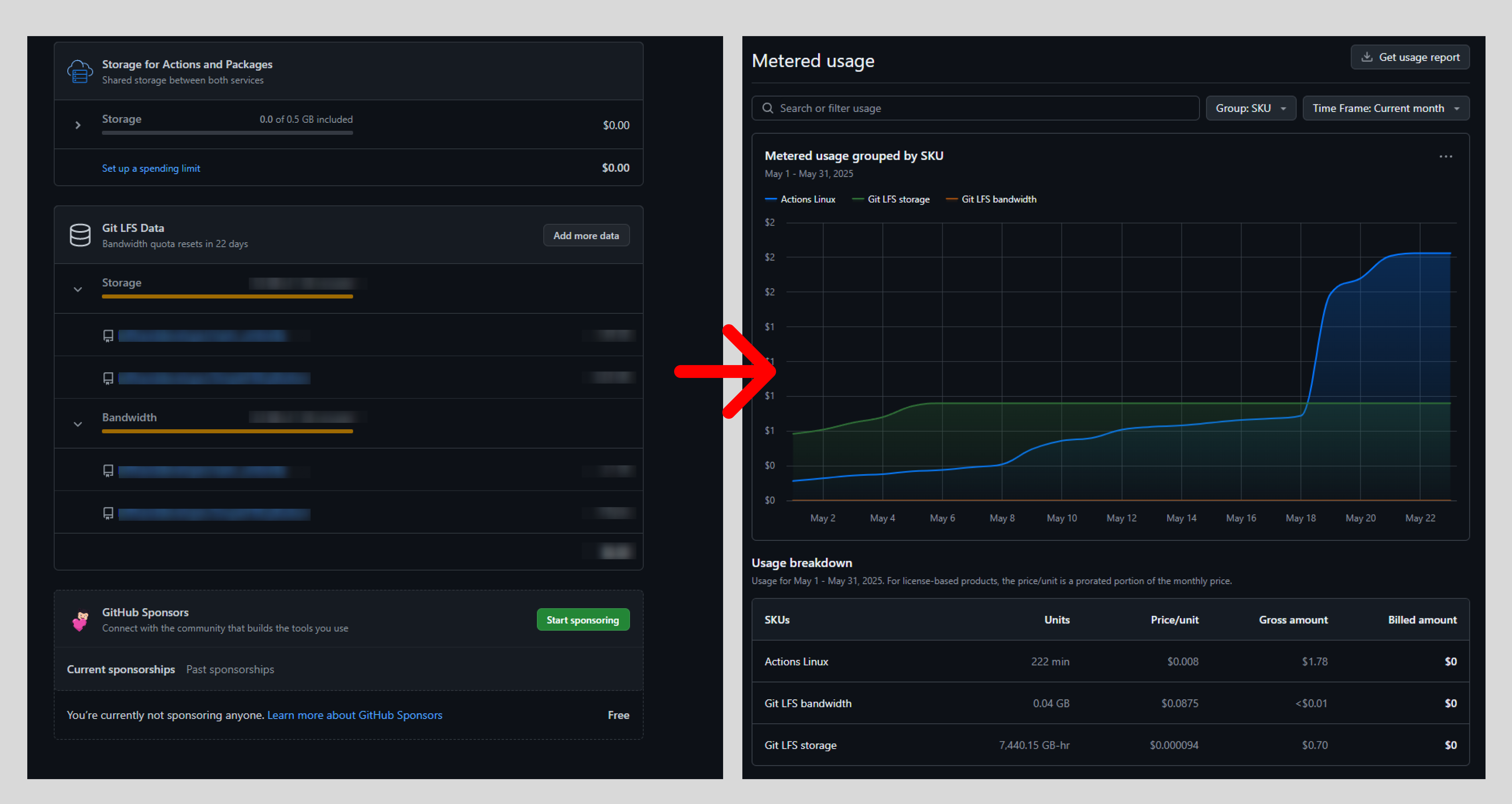Click the Billed amount column header
Viewport: 1512px width, 804px height.
1422,620
